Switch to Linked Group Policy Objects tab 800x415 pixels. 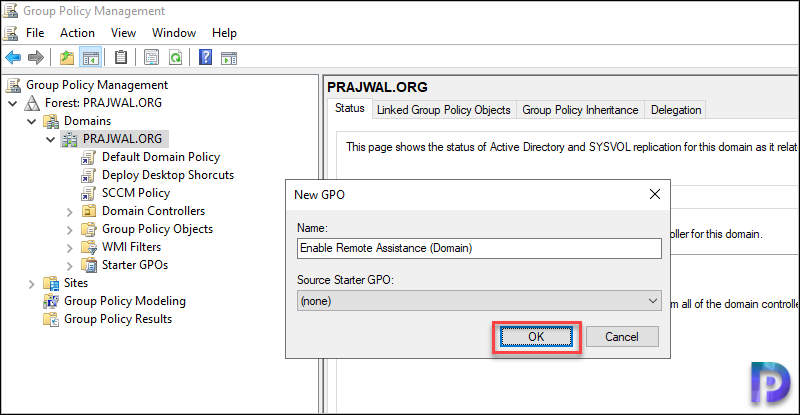coord(443,110)
